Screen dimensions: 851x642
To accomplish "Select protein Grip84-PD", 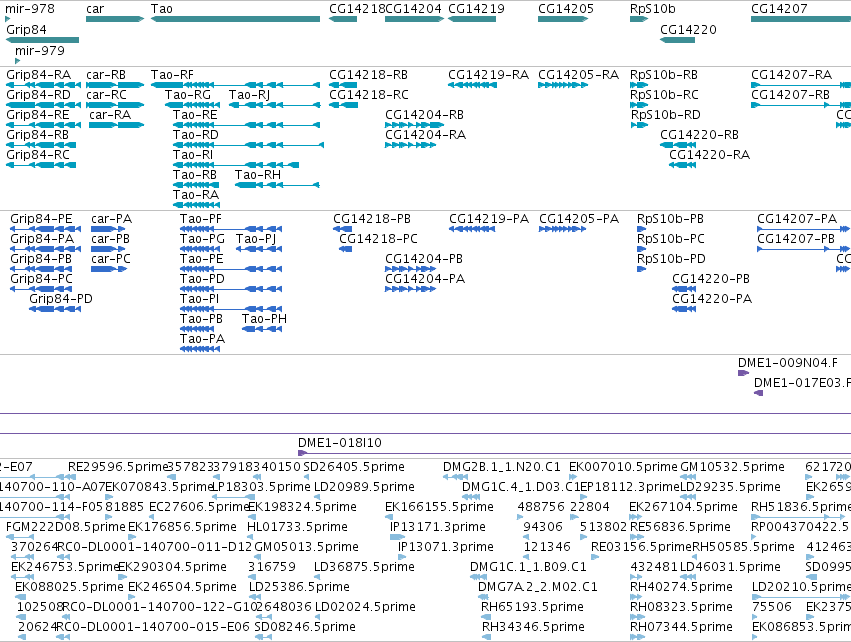I will (55, 309).
